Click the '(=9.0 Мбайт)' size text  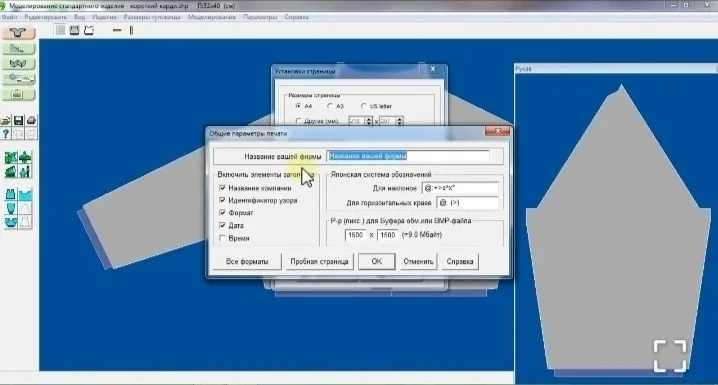point(422,235)
